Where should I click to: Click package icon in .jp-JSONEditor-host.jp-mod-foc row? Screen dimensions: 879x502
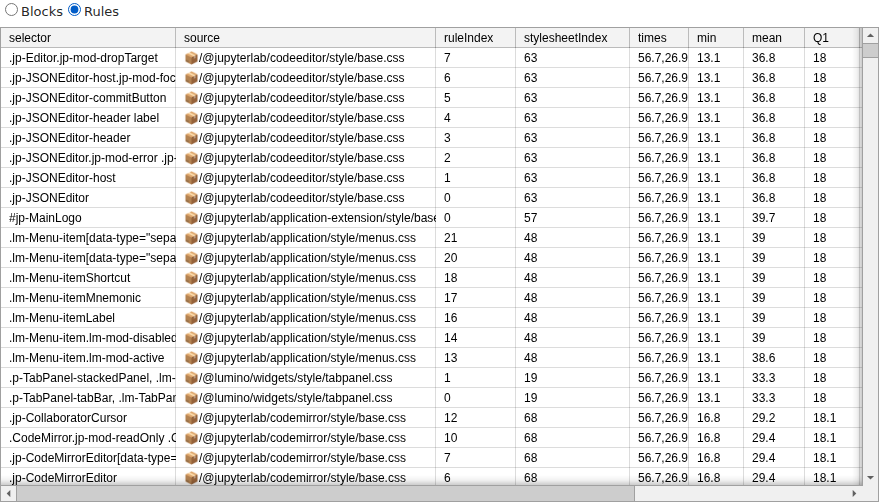[191, 77]
